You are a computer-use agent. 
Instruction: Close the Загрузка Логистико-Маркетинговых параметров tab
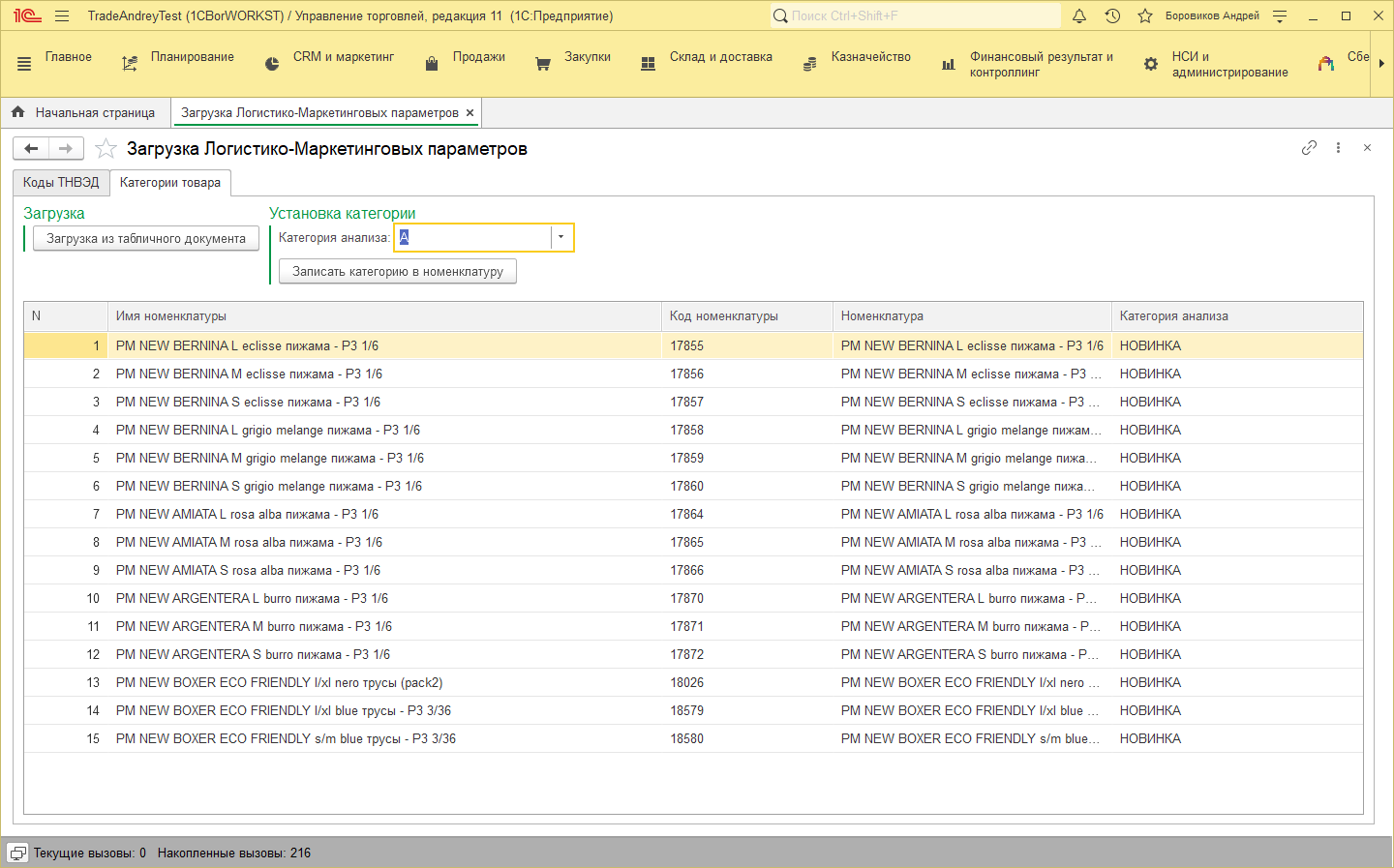470,112
